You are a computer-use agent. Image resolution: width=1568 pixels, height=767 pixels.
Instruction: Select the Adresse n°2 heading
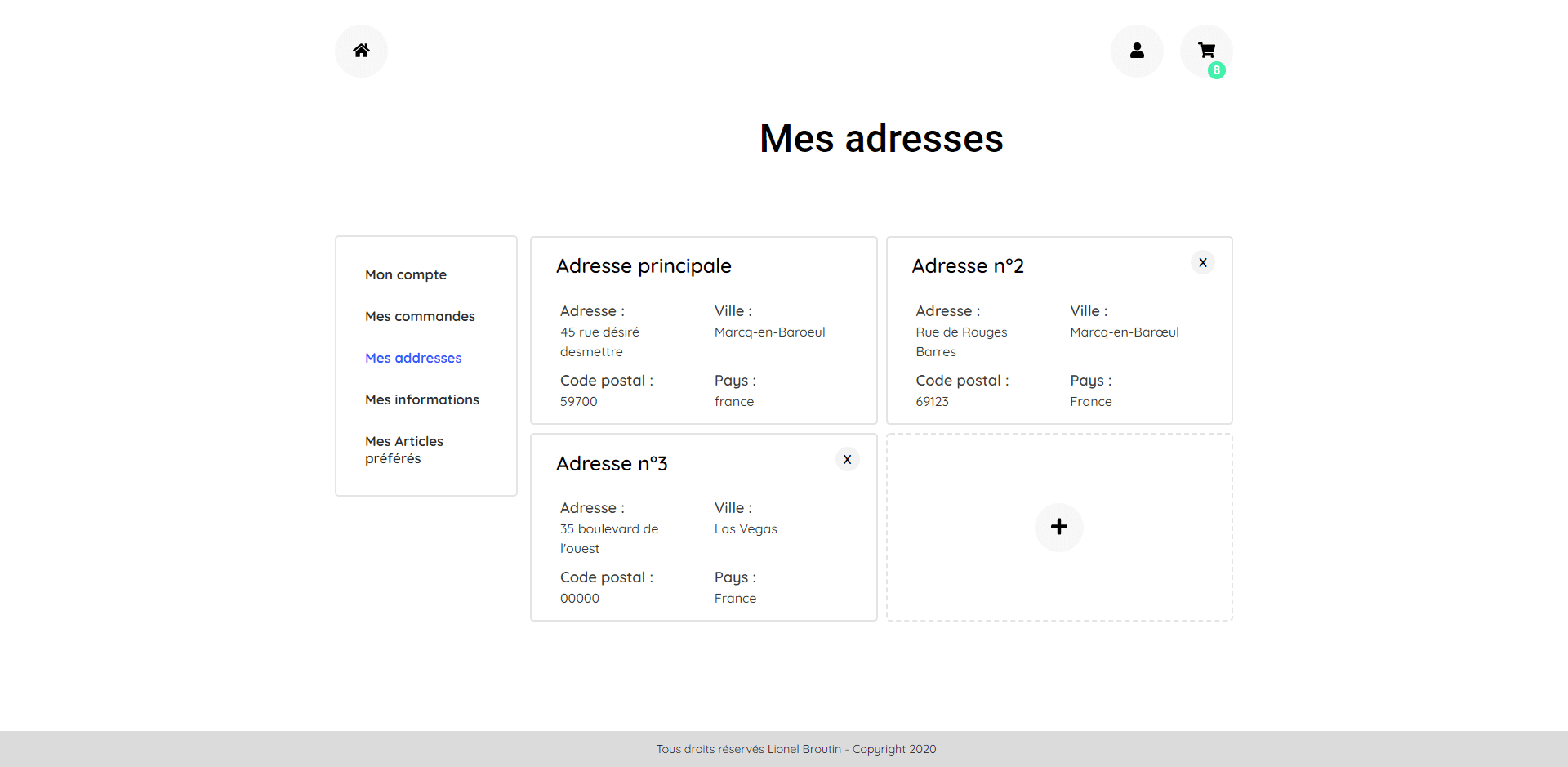(x=967, y=266)
